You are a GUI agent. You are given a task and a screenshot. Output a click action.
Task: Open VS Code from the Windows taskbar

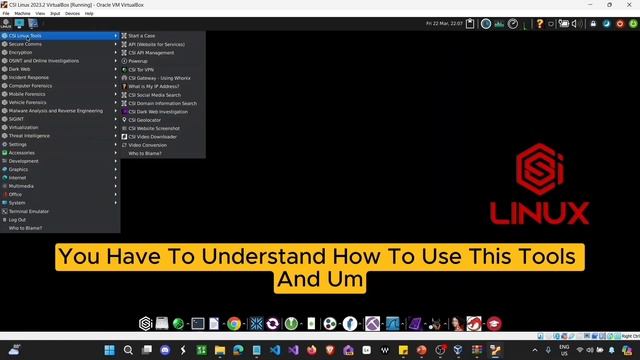tap(275, 350)
